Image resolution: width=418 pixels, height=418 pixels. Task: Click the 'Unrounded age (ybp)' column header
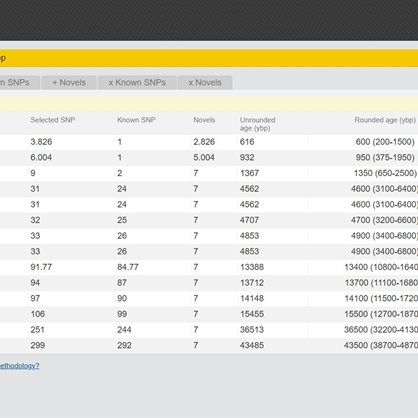pos(257,124)
